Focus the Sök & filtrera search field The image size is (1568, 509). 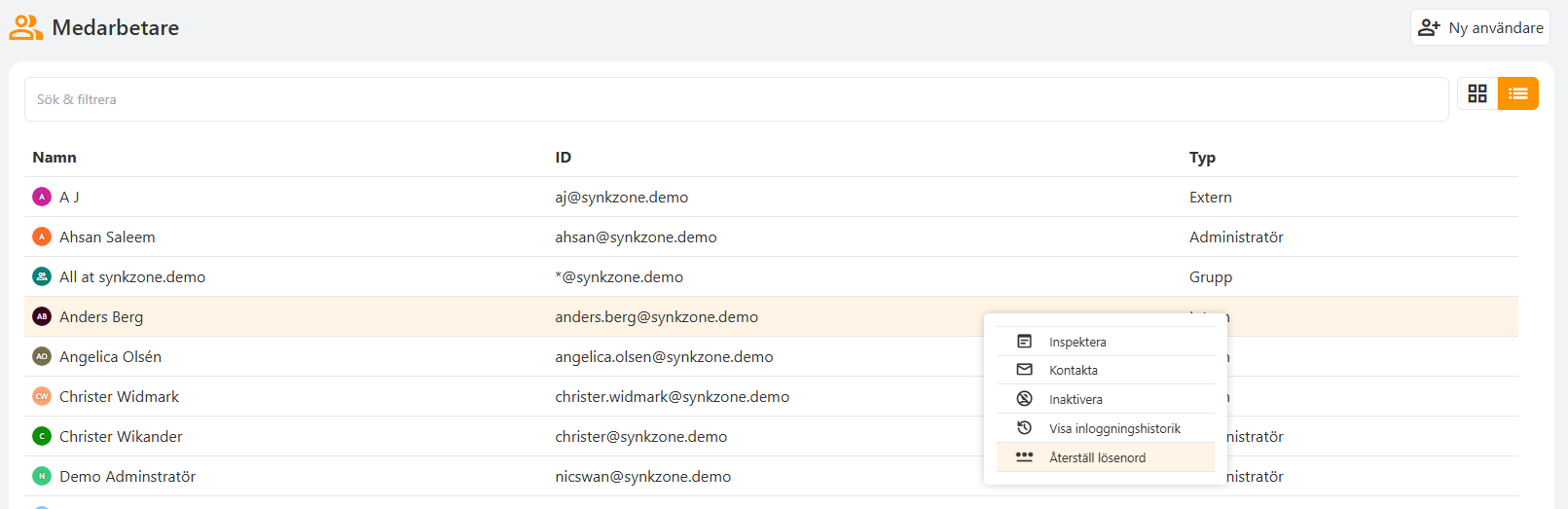pyautogui.click(x=736, y=99)
